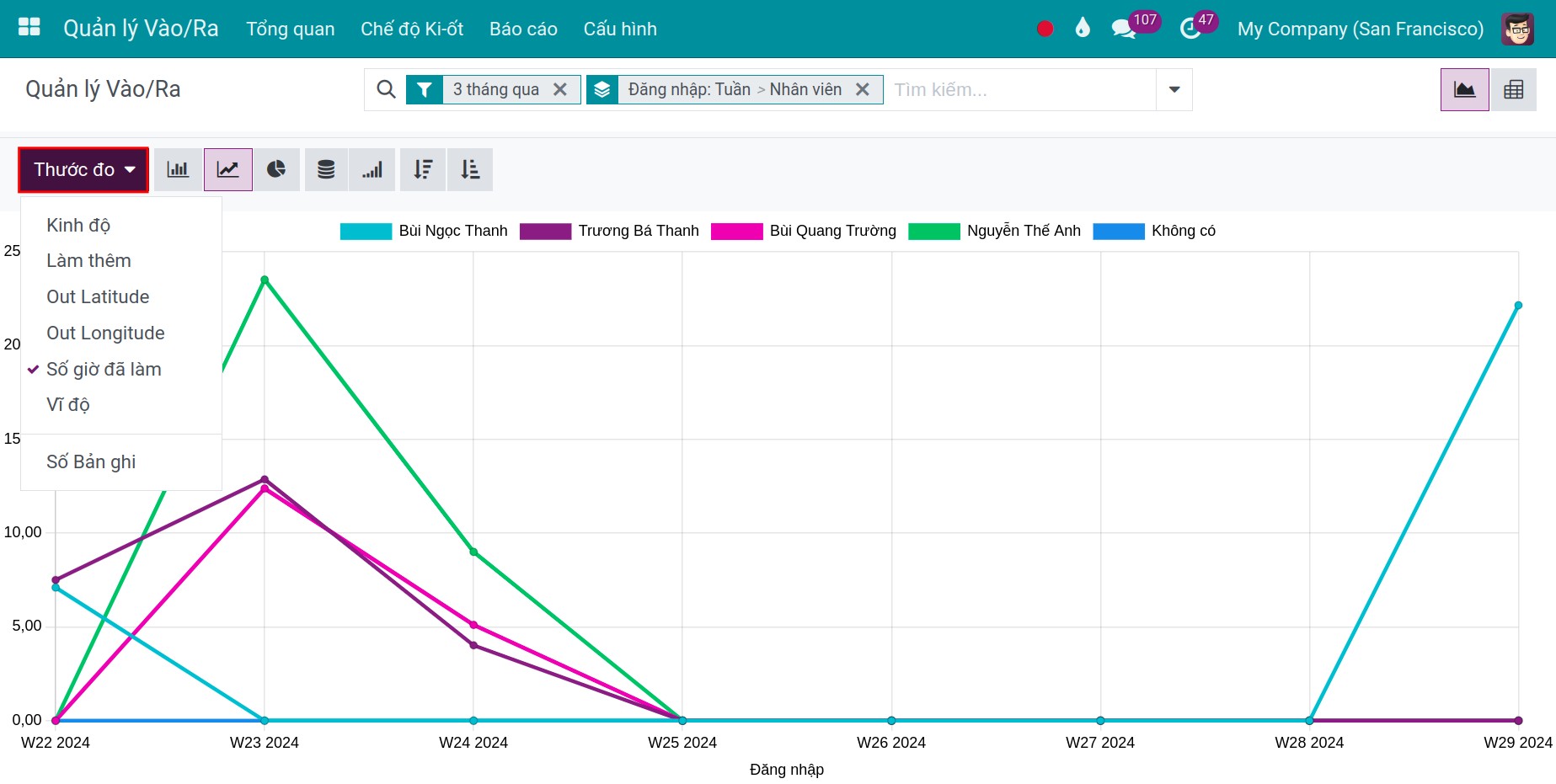Focus the Tìm kiếm search field
The image size is (1556, 784).
1021,89
